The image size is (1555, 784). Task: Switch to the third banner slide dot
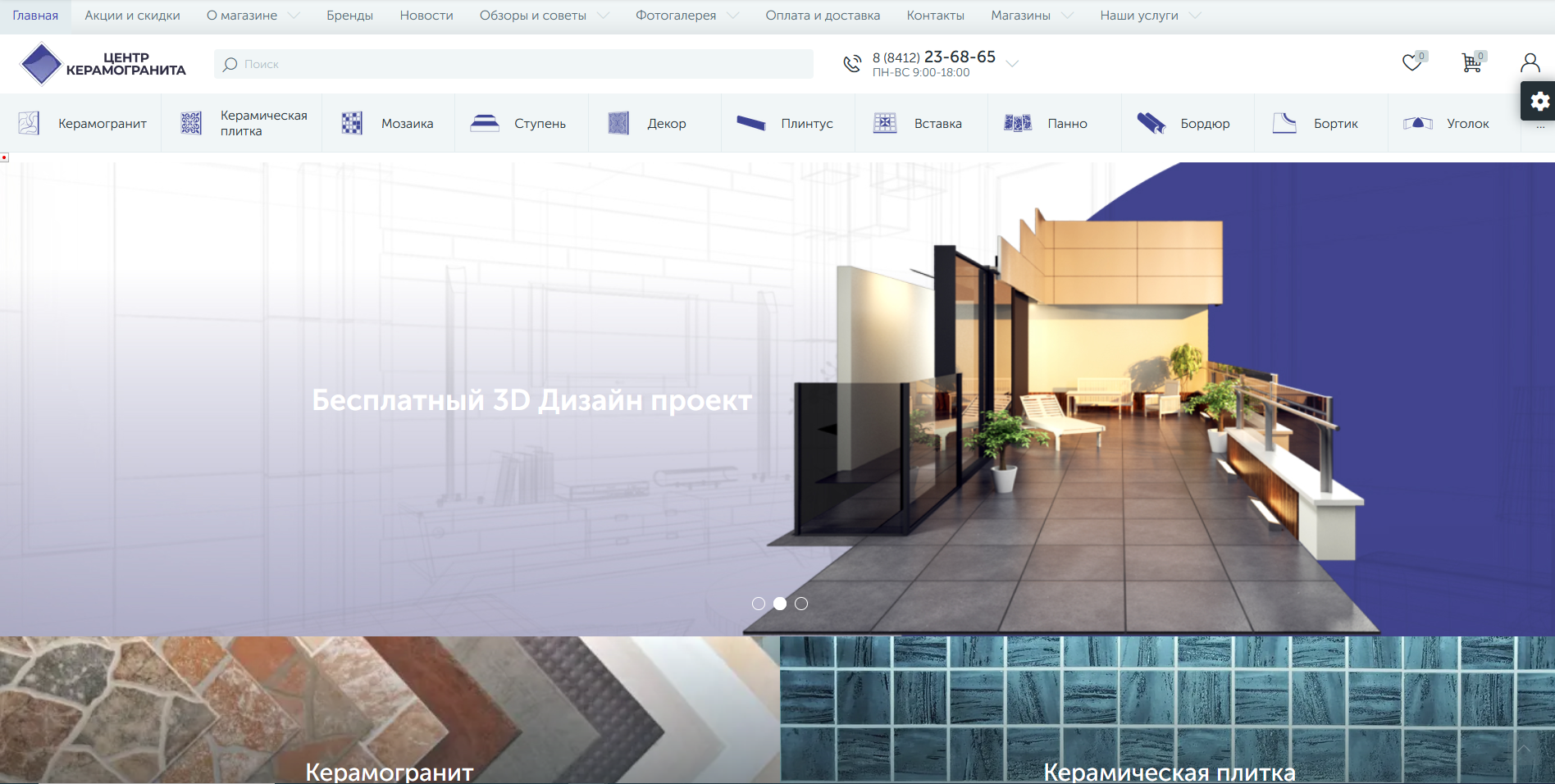[x=801, y=604]
